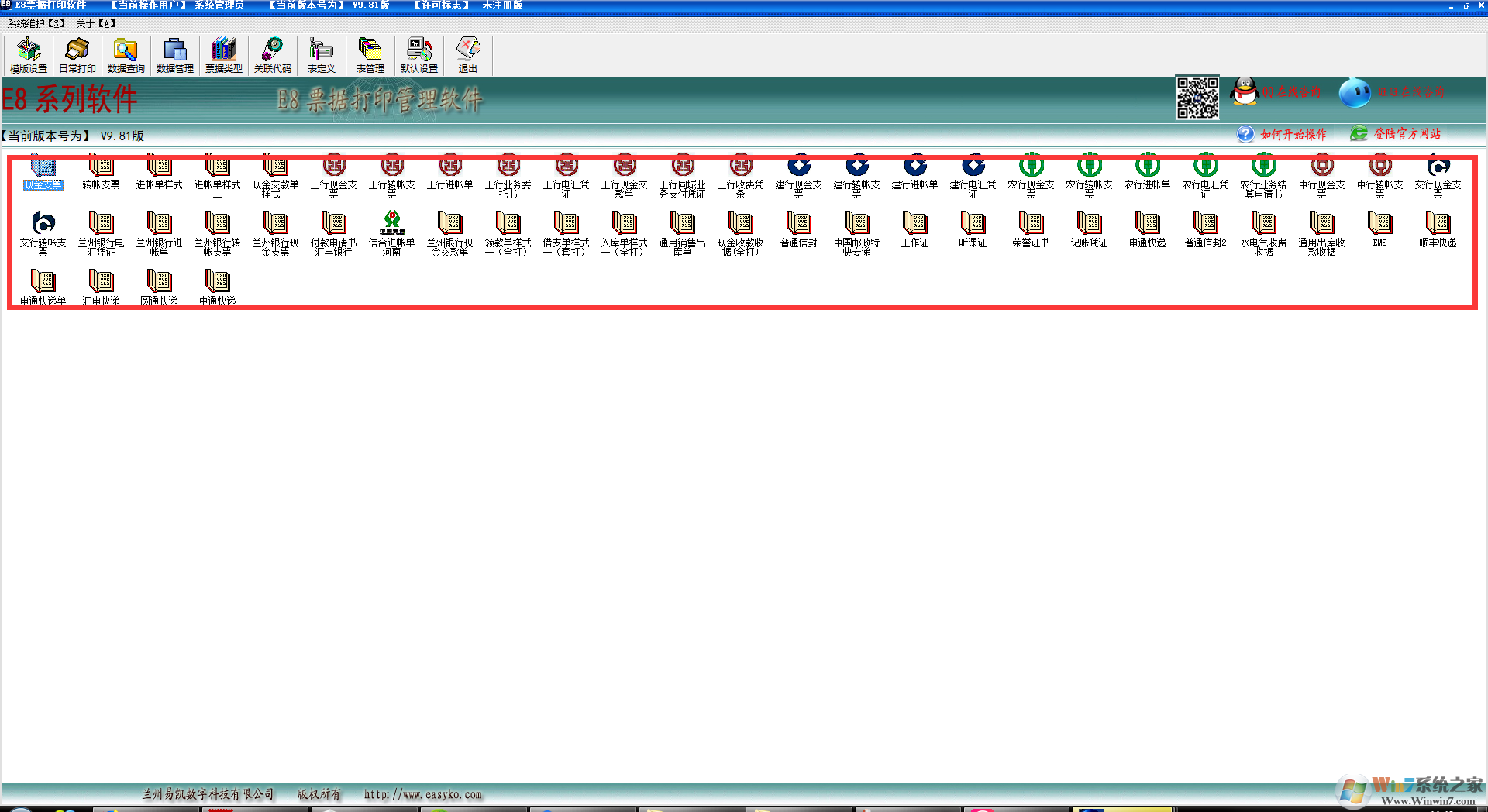Image resolution: width=1488 pixels, height=812 pixels.
Task: Choose the 圆通快递 template
Action: point(160,287)
